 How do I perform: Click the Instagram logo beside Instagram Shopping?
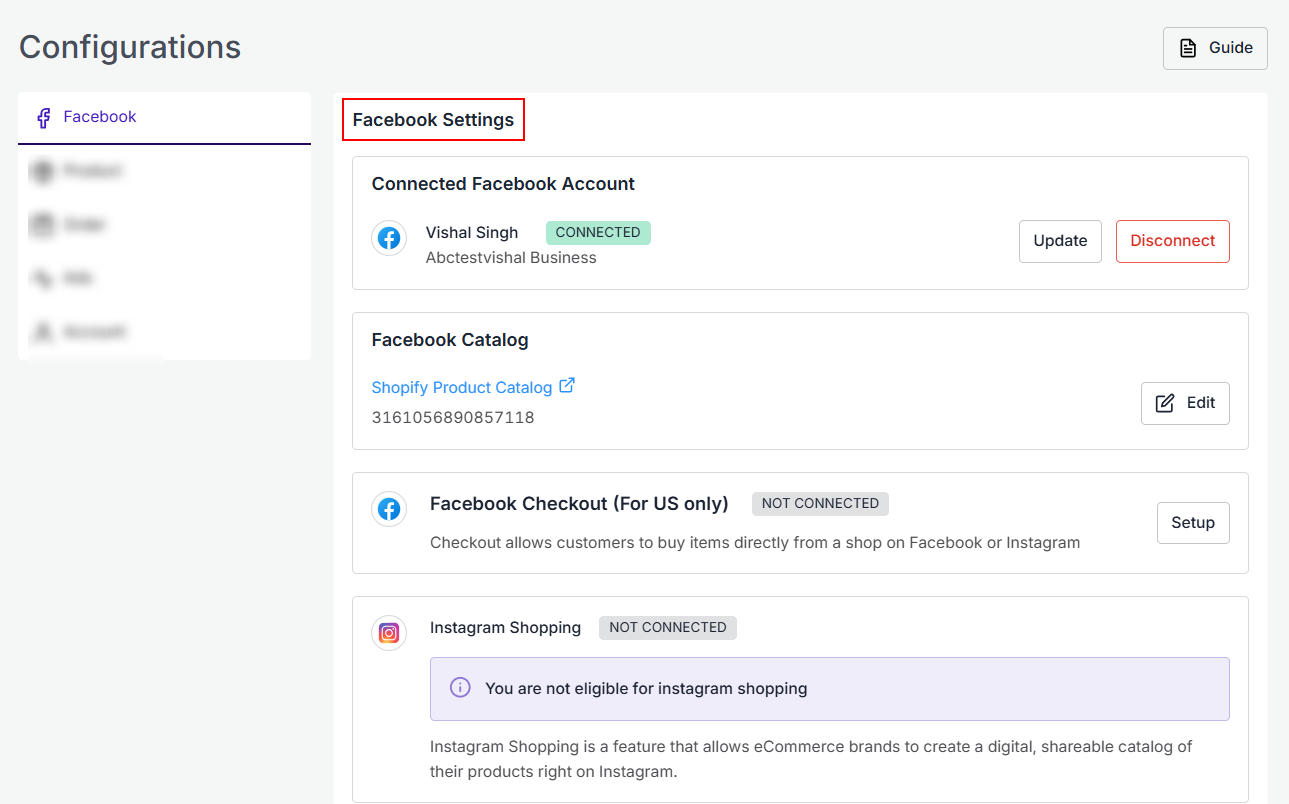pos(389,633)
